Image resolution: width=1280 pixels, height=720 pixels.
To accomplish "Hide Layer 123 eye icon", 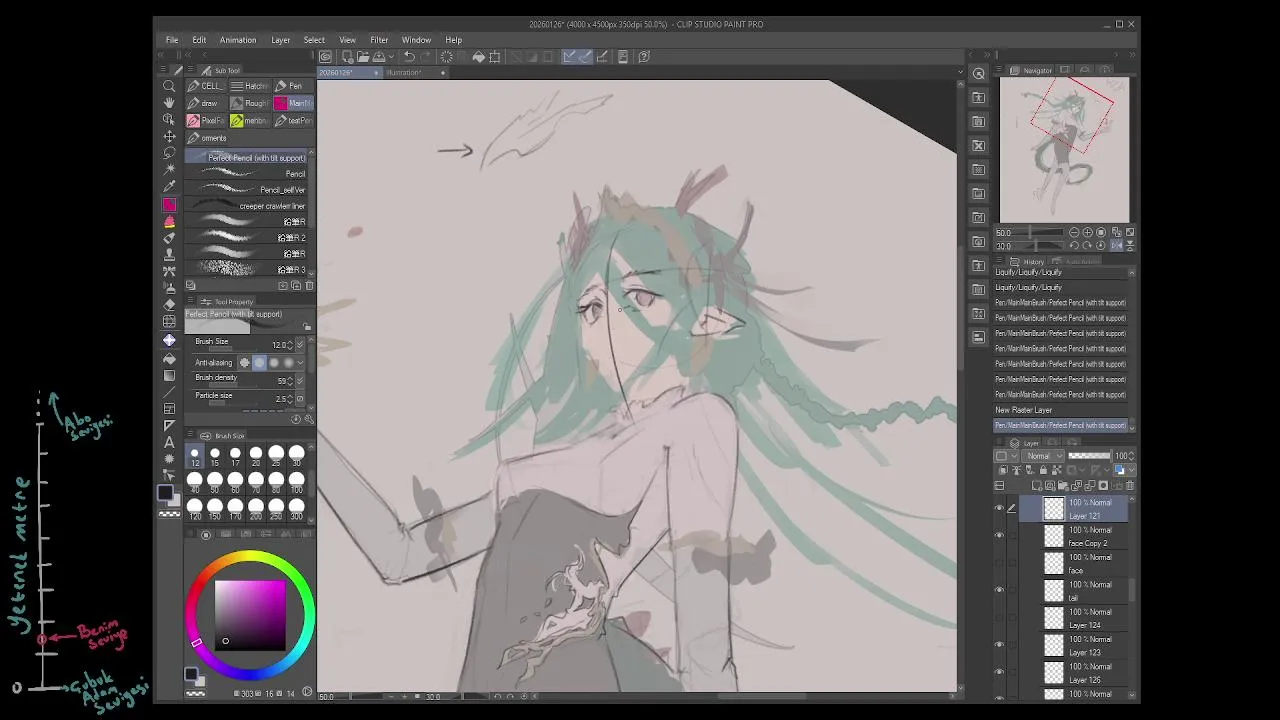I will click(x=999, y=645).
